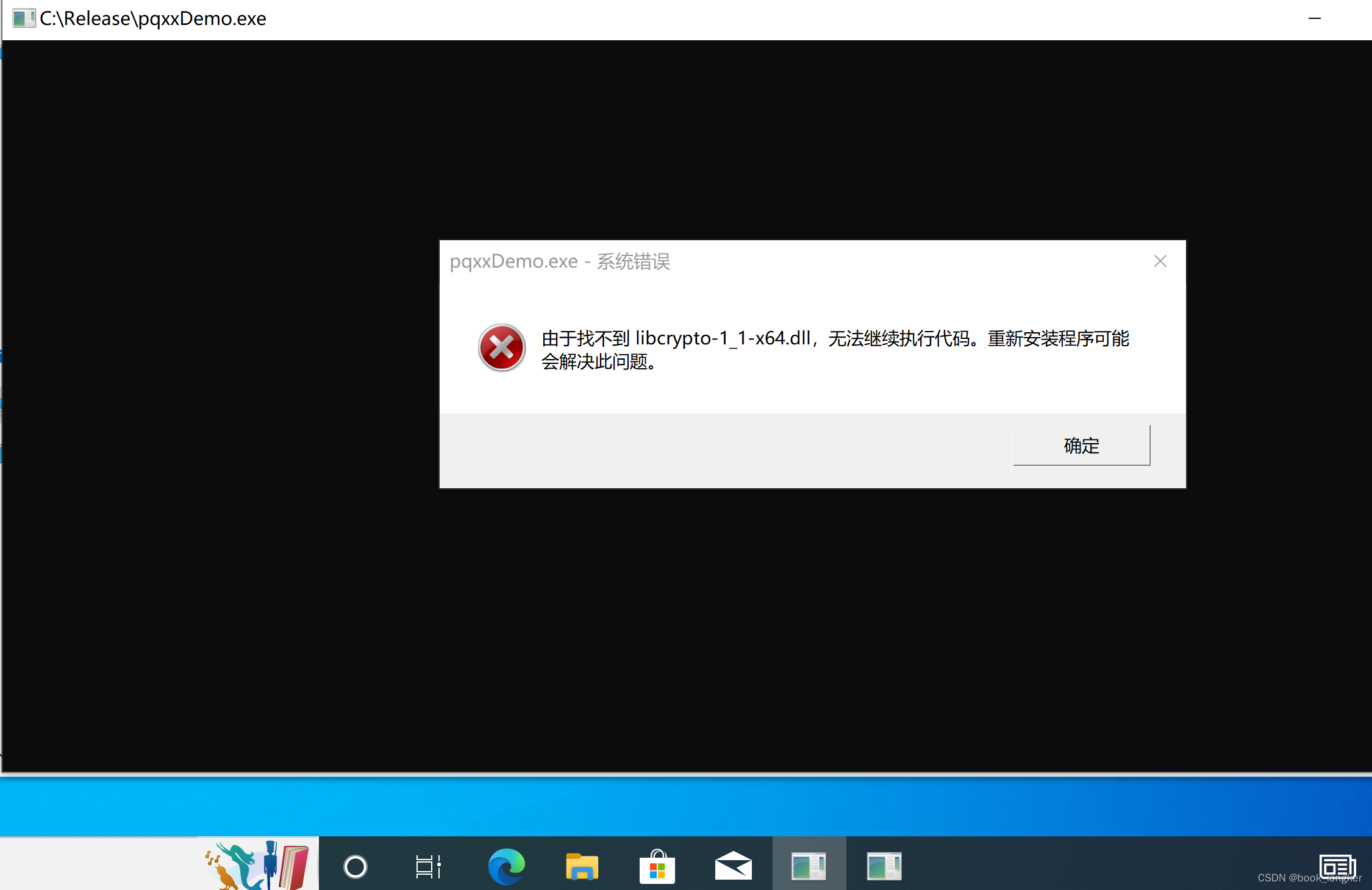The image size is (1372, 890).
Task: Open Microsoft Store from taskbar
Action: tap(657, 866)
